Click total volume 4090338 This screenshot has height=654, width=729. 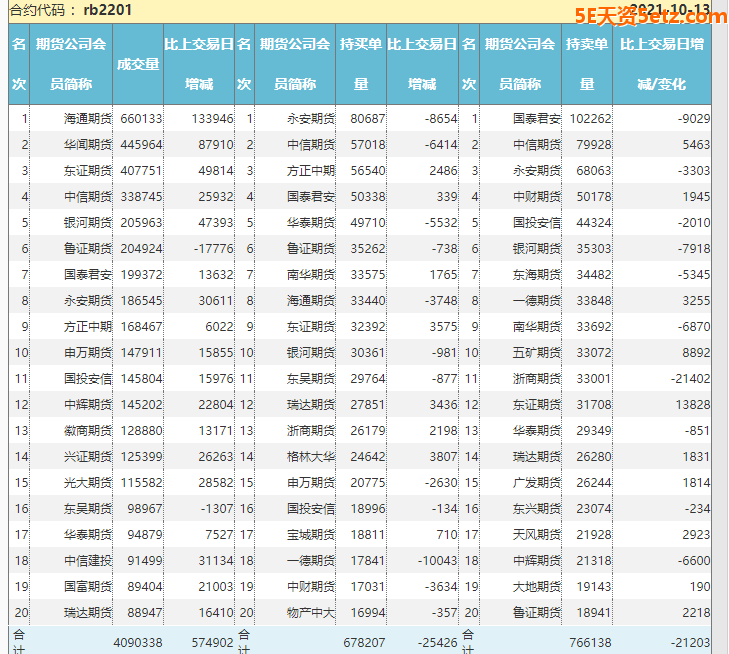point(138,643)
